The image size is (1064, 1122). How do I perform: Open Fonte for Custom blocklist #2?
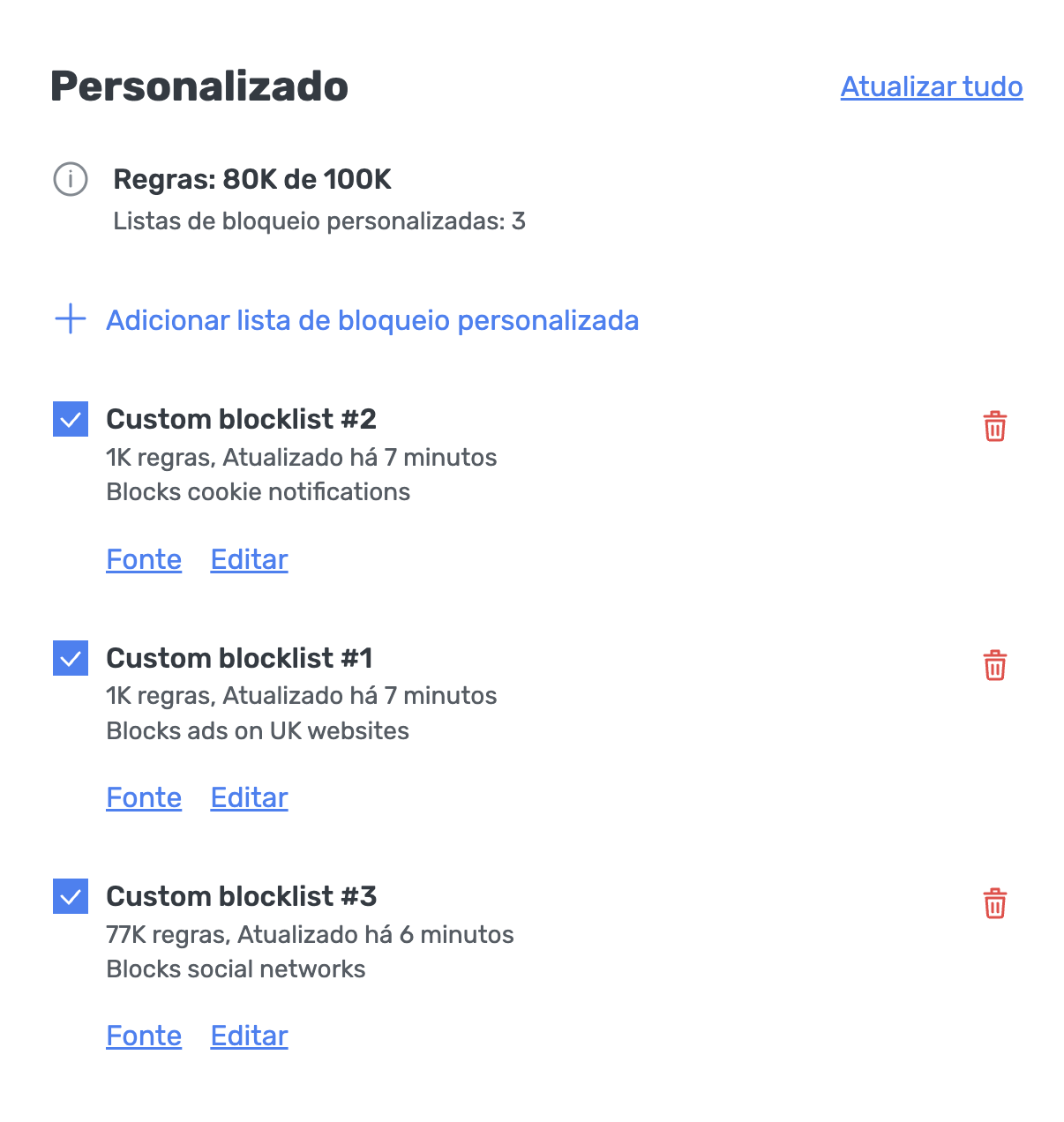point(143,559)
